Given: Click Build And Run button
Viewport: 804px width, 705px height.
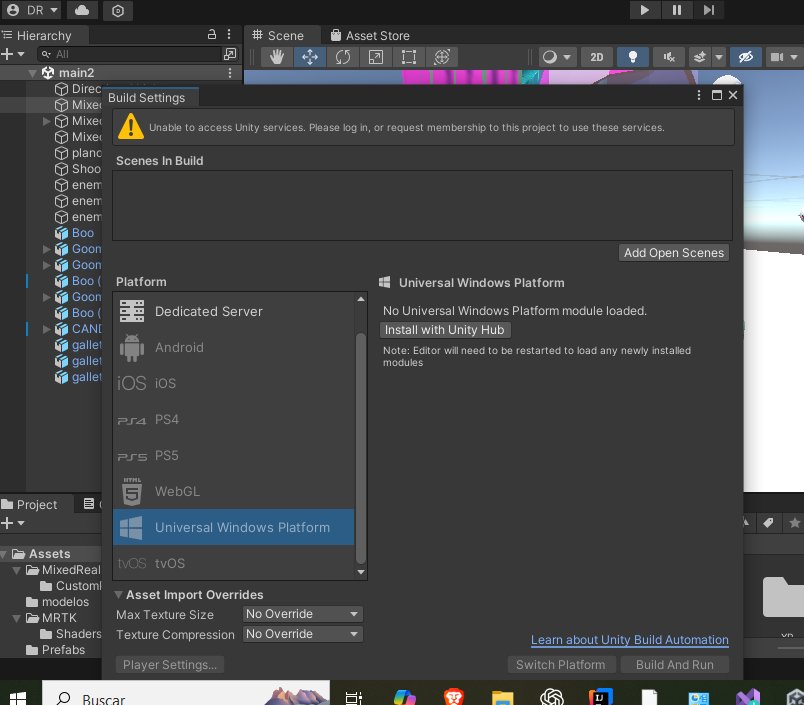Looking at the screenshot, I should coord(675,664).
